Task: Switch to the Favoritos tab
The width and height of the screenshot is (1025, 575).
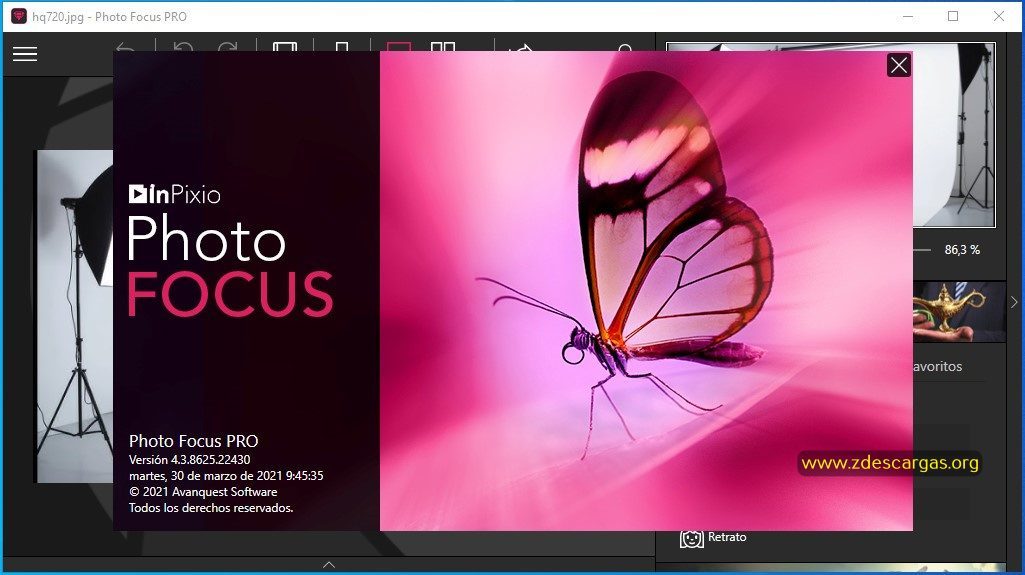Action: [938, 367]
